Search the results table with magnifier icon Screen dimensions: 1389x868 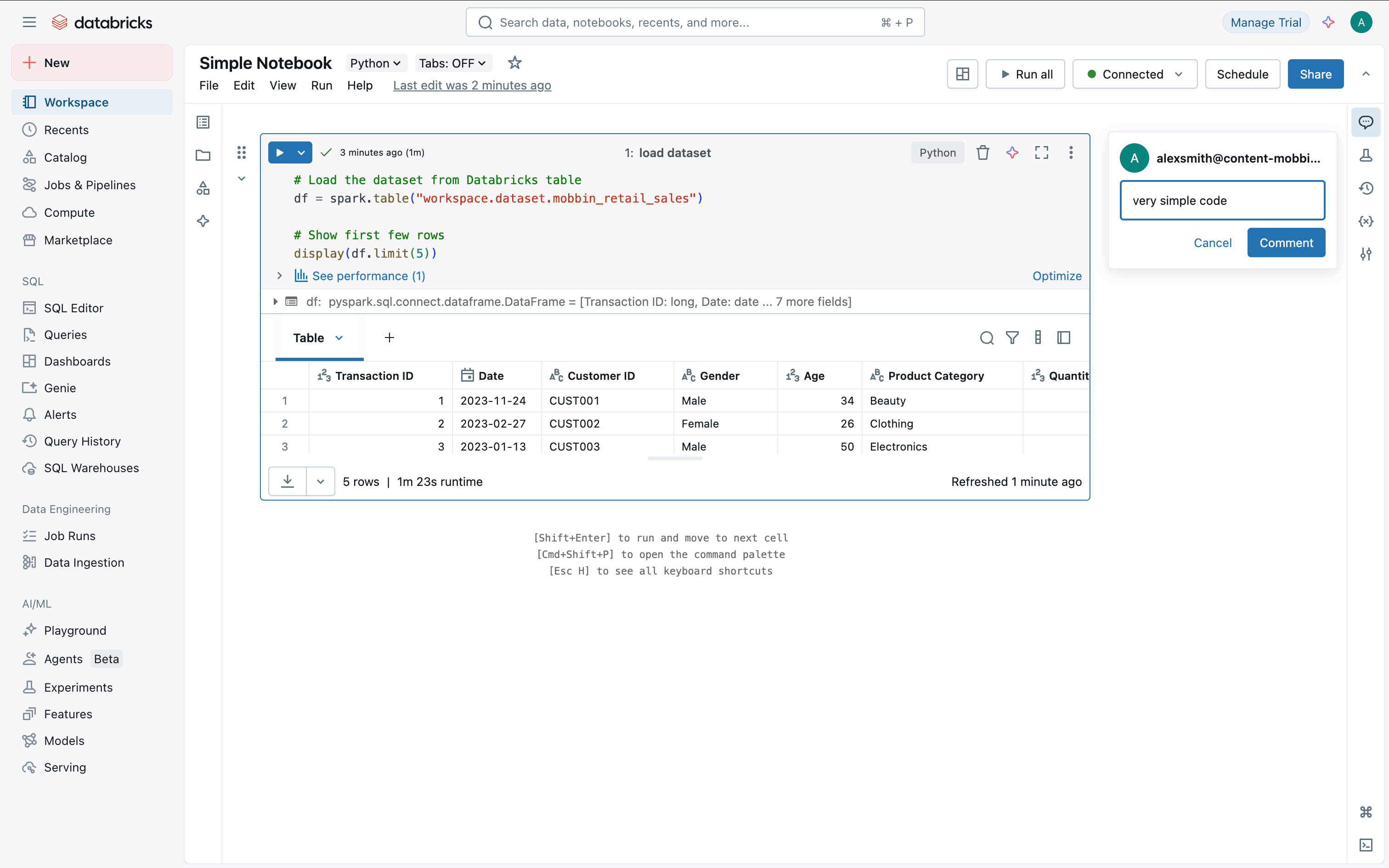pyautogui.click(x=986, y=338)
